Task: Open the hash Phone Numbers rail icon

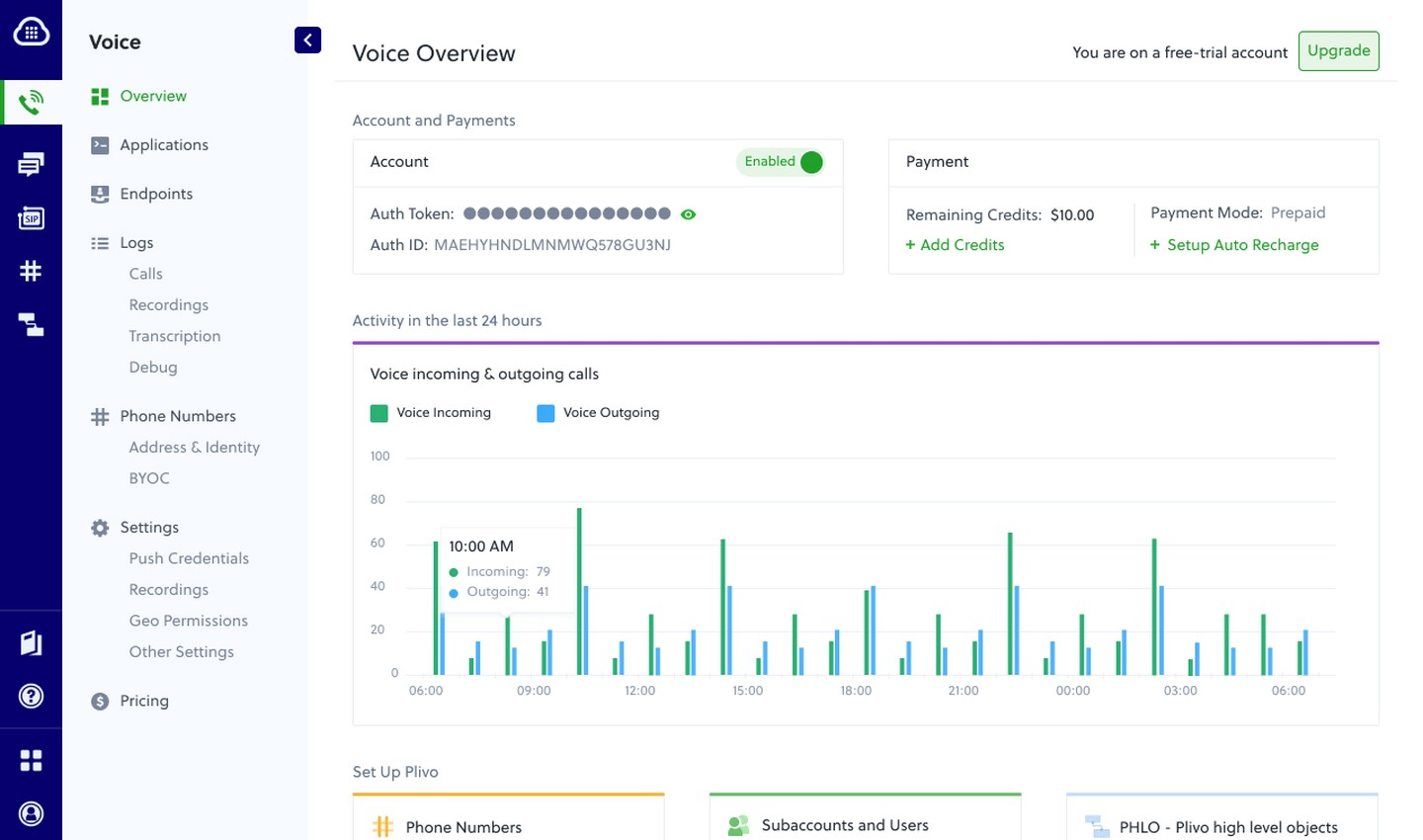Action: (31, 271)
